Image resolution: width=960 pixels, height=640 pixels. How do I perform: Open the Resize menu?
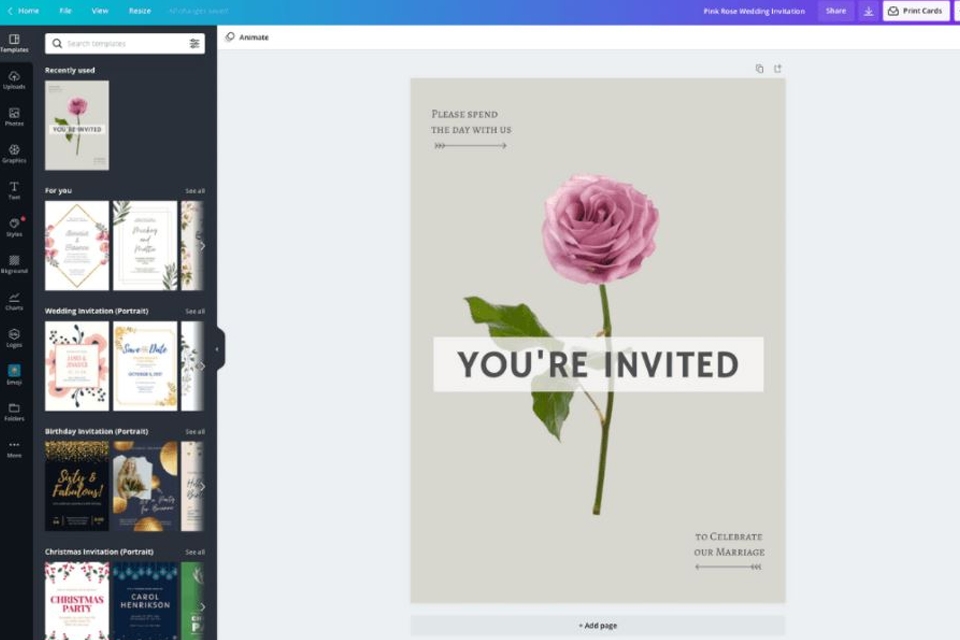(140, 11)
